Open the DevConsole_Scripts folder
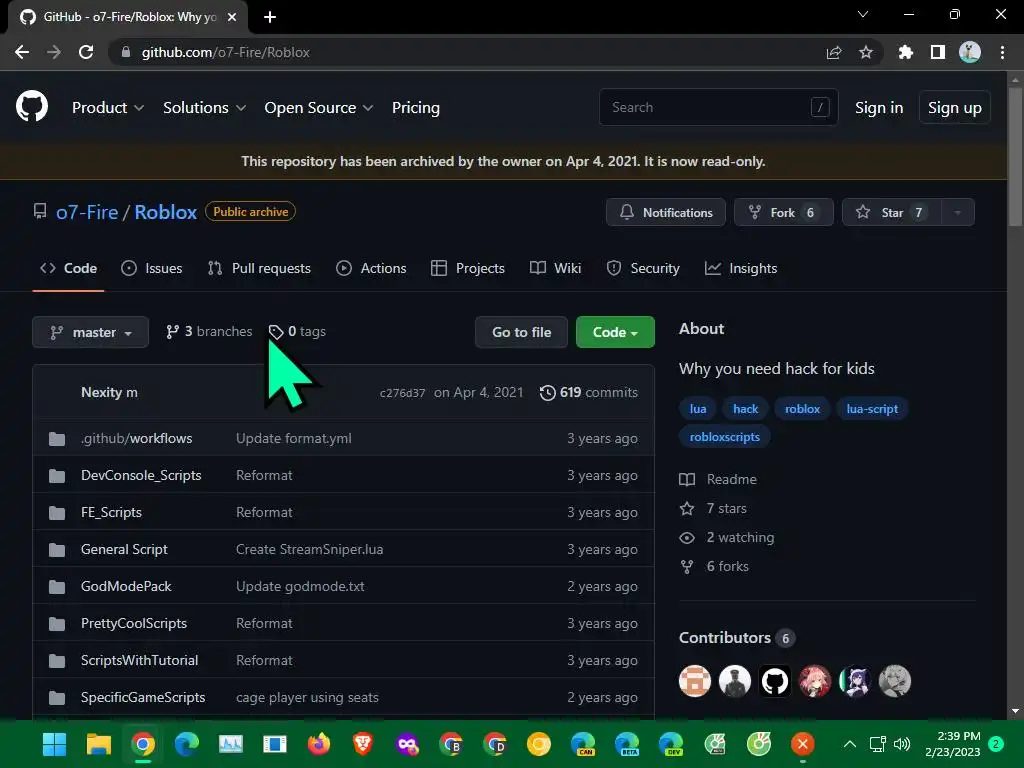Image resolution: width=1024 pixels, height=768 pixels. pyautogui.click(x=141, y=475)
